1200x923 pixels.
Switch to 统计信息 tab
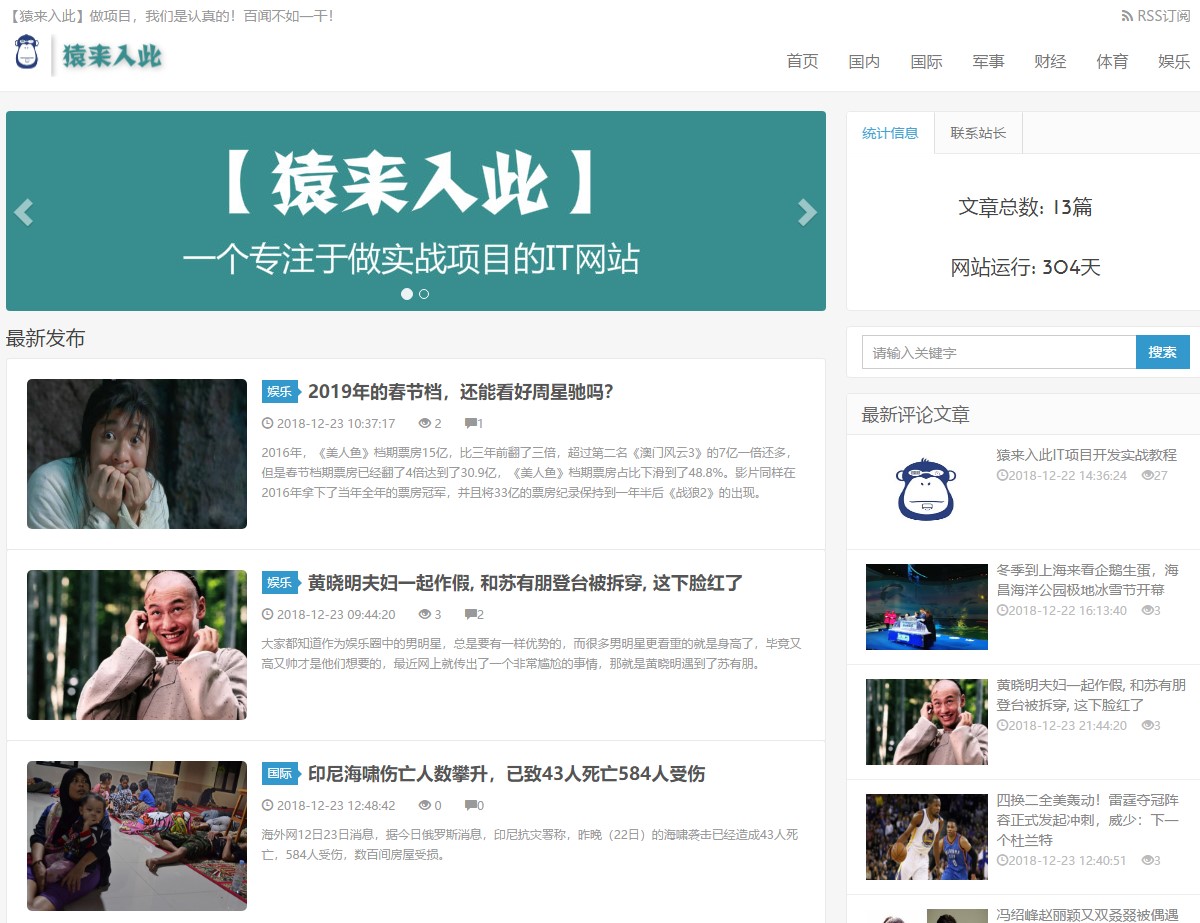(x=890, y=133)
